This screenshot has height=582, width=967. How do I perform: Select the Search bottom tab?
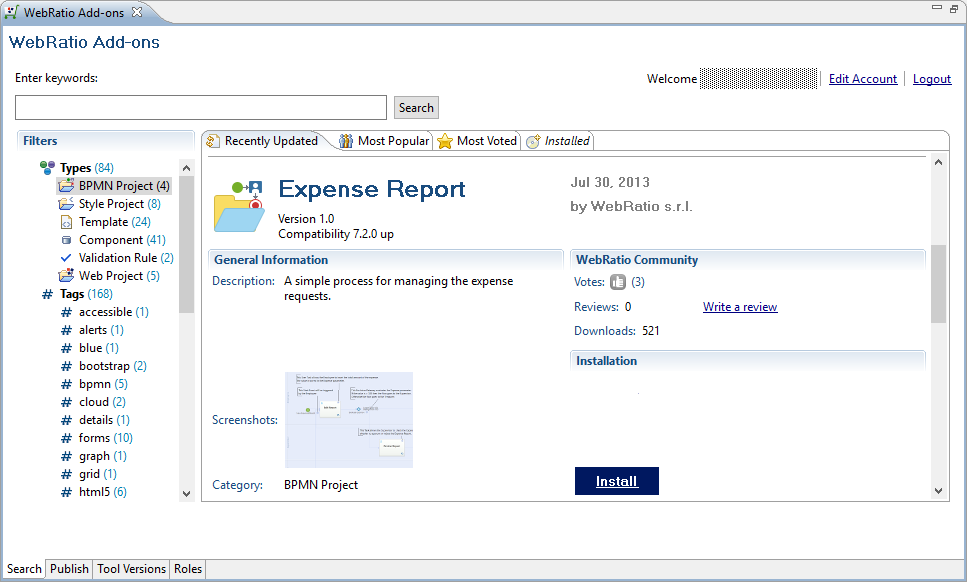24,568
